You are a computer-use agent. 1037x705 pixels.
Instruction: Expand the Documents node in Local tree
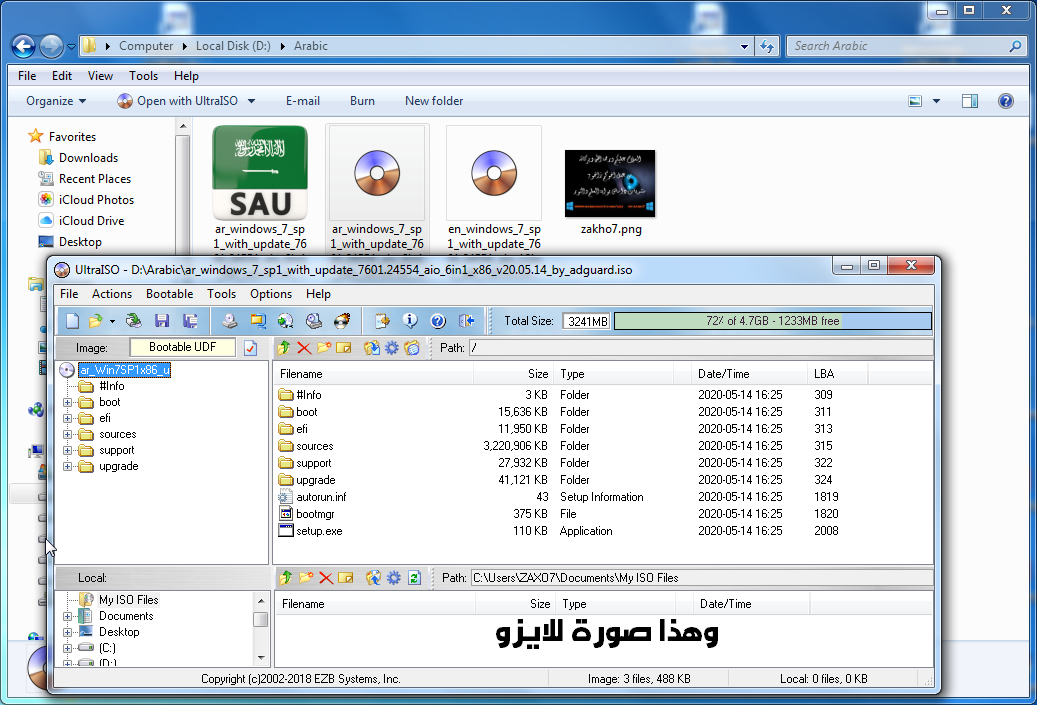[x=67, y=616]
